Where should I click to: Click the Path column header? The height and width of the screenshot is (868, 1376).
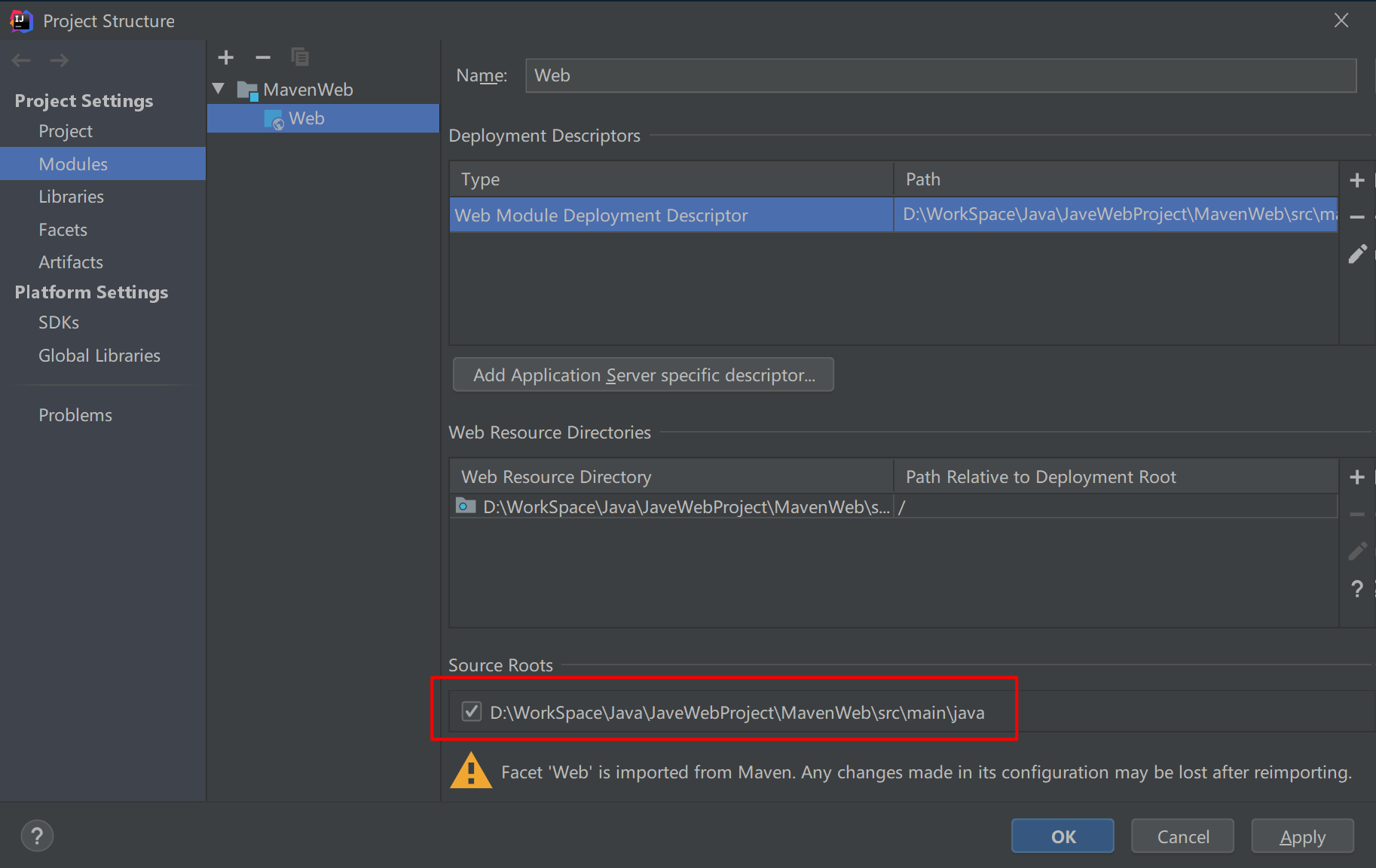point(1116,179)
